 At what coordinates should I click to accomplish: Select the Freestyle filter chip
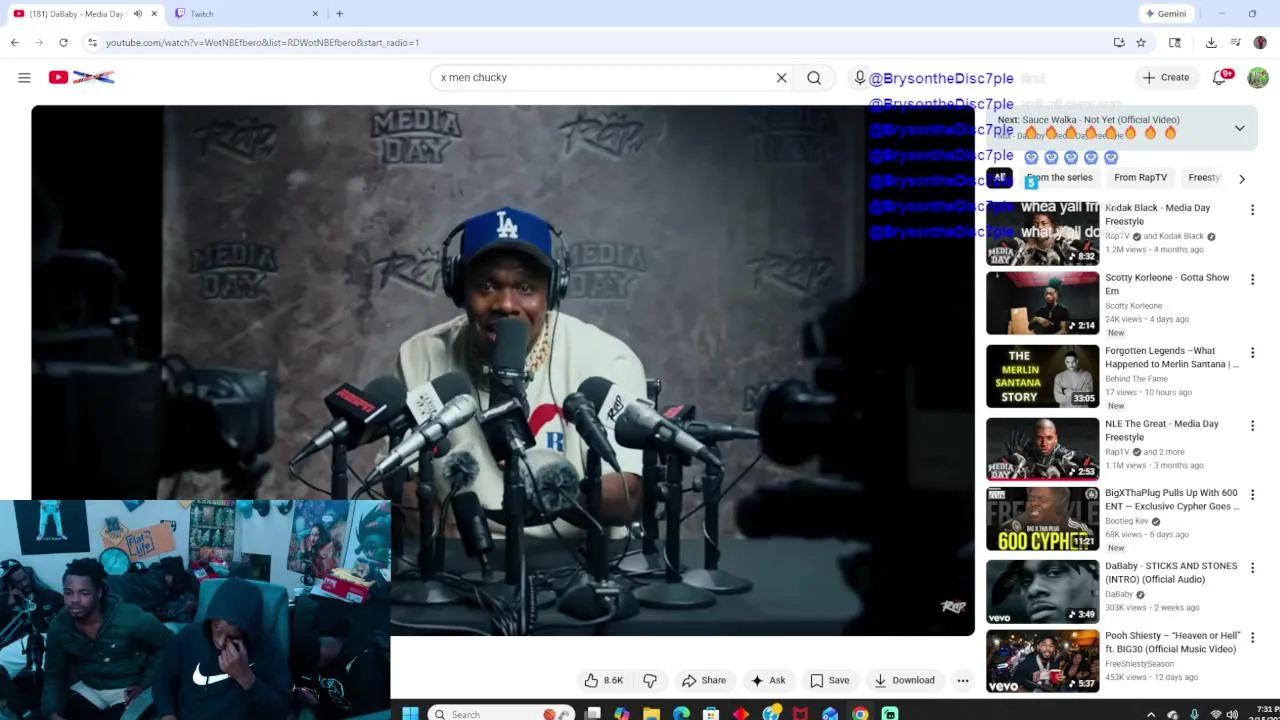pos(1204,178)
